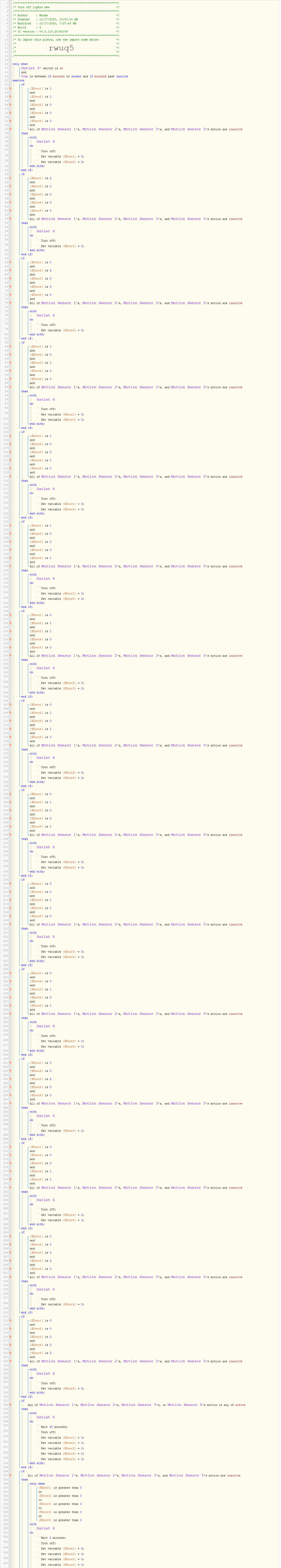Select '{@Door4} is greater than 0' condition
This screenshot has height=1568, width=281.
(60, 1512)
